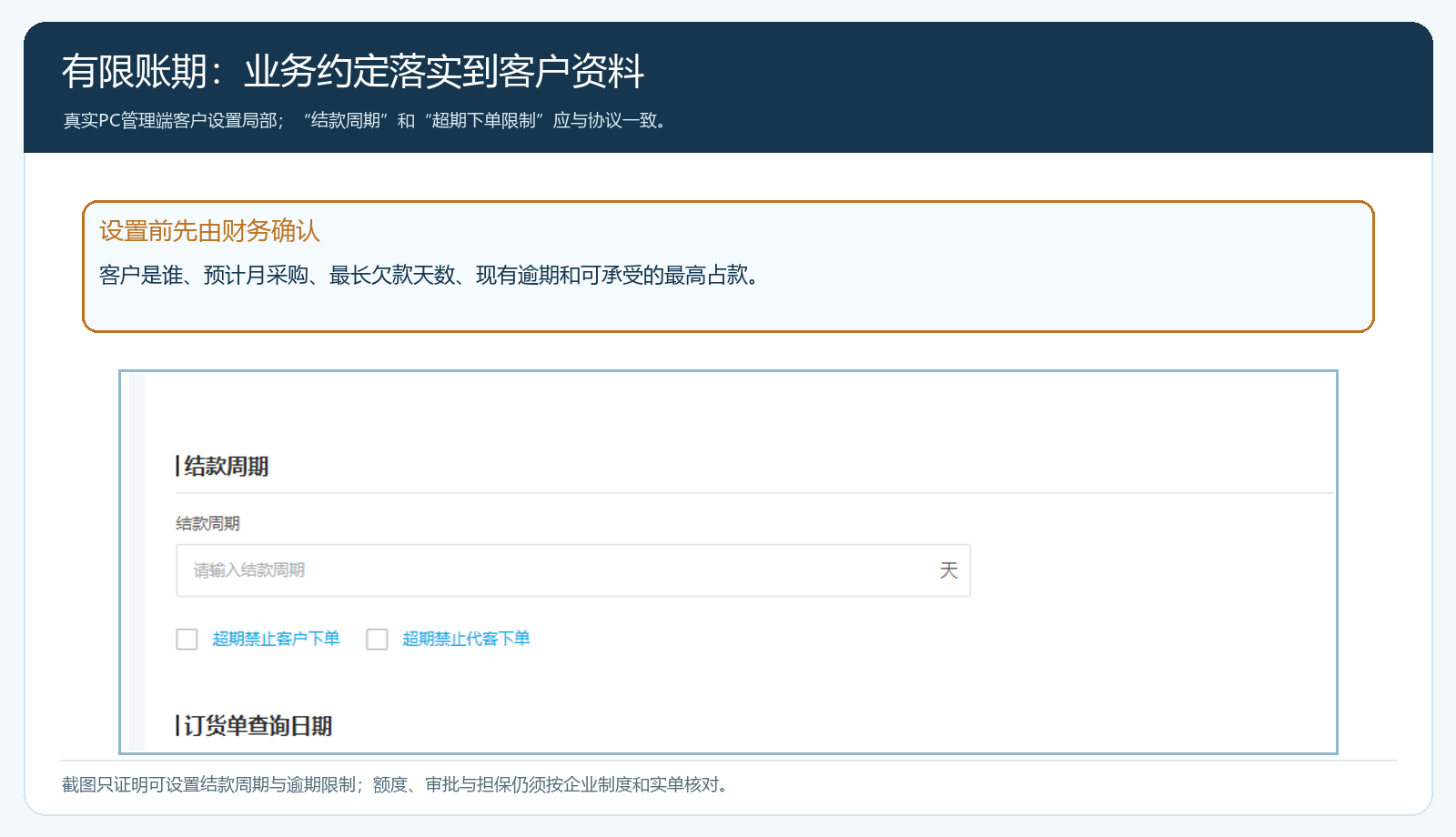Select the 结款周期 section heading
1456x837 pixels.
(226, 467)
